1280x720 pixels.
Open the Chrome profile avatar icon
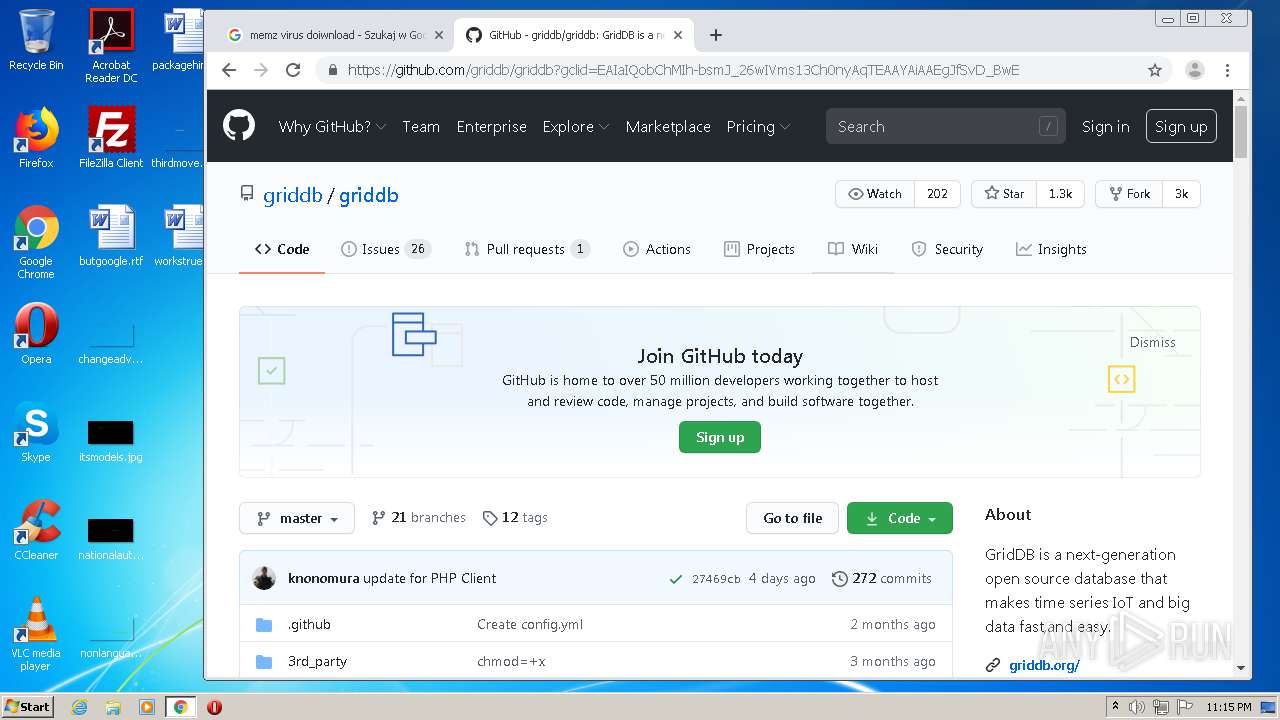click(1194, 70)
